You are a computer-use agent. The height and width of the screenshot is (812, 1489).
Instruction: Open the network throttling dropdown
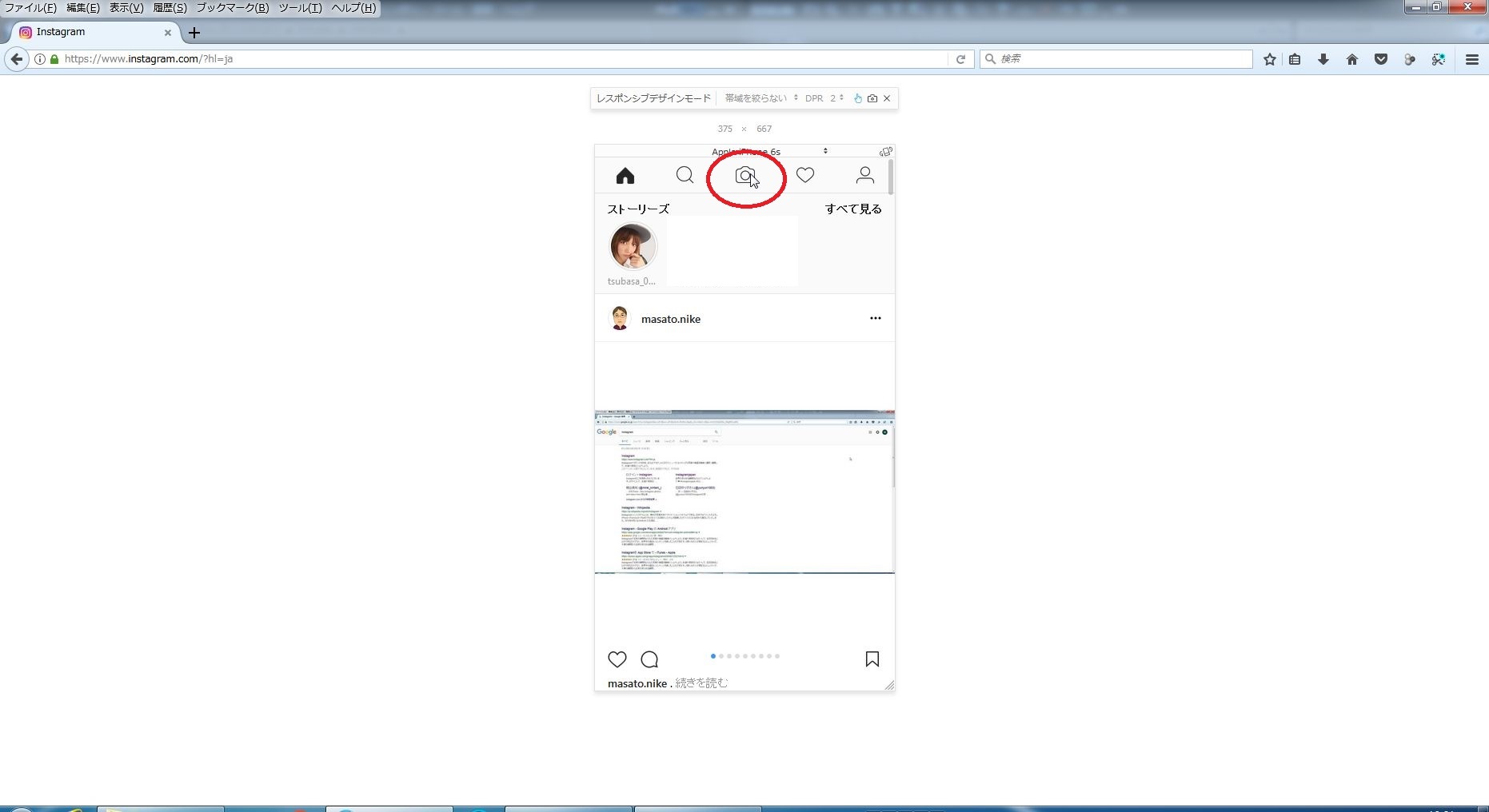tap(761, 98)
